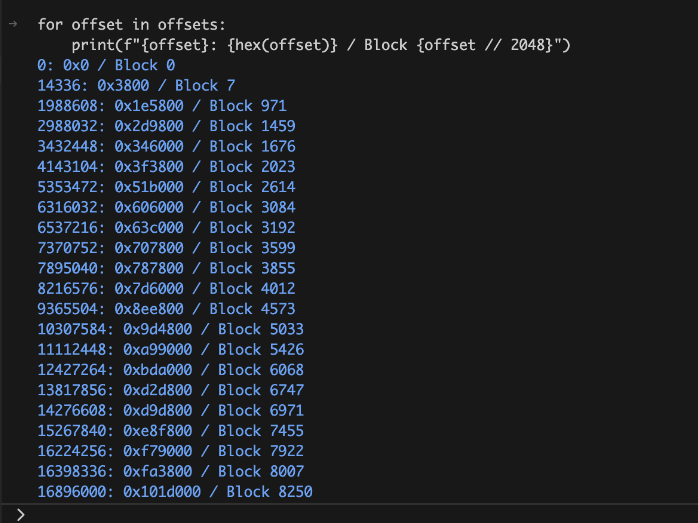This screenshot has width=698, height=523.
Task: Click the hex value 0x1e5800
Action: [148, 106]
